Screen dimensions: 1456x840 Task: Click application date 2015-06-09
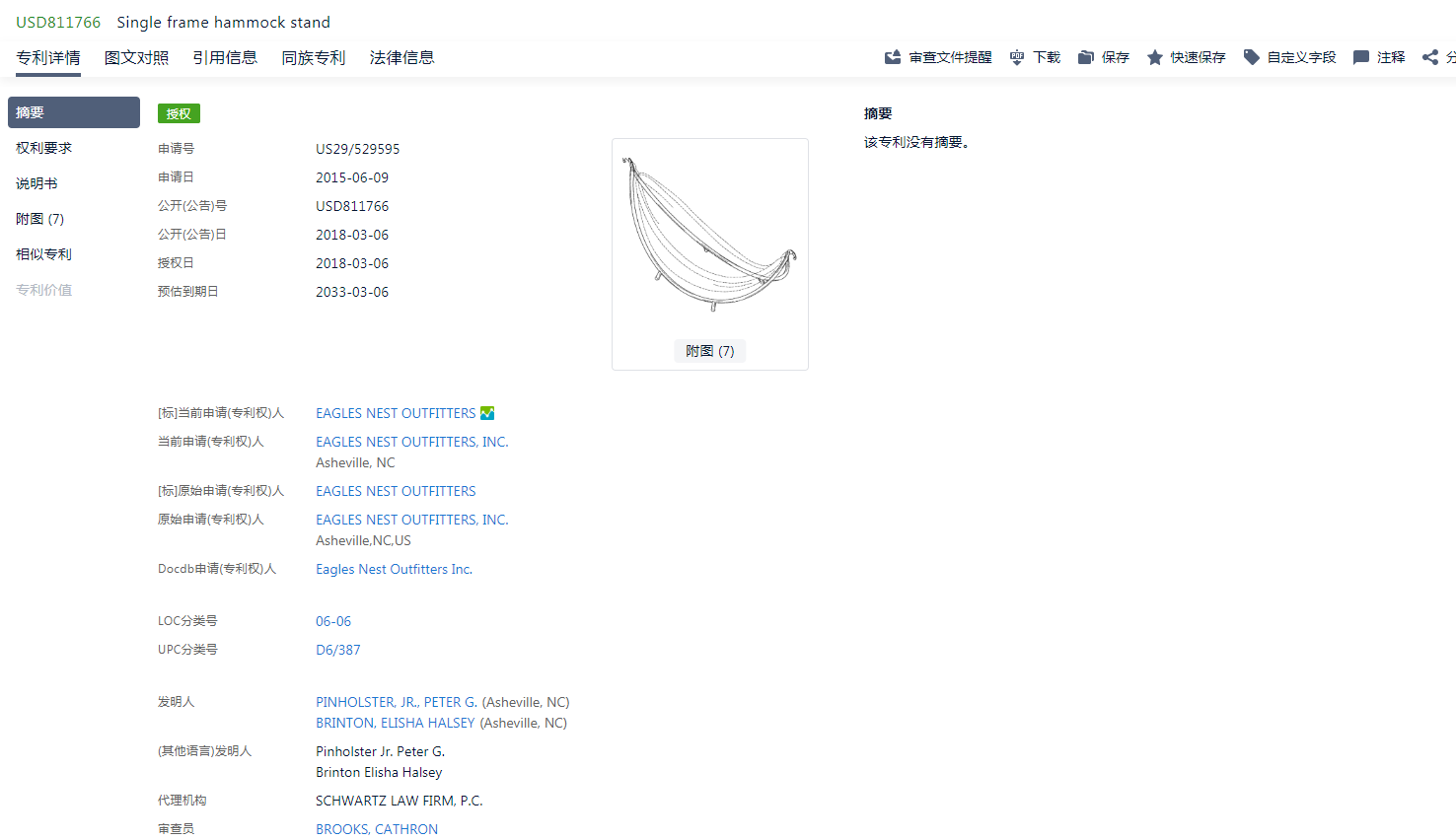tap(352, 177)
